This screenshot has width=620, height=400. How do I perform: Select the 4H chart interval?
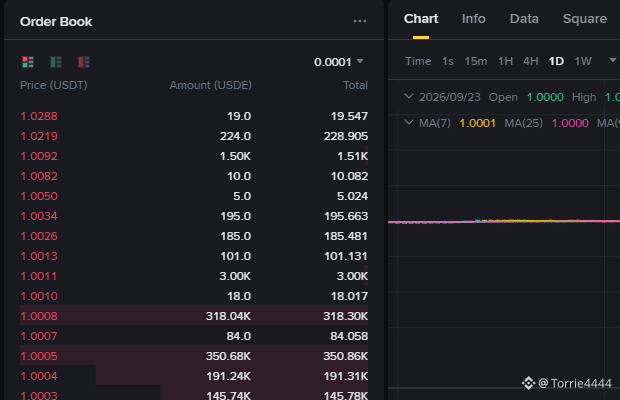531,61
